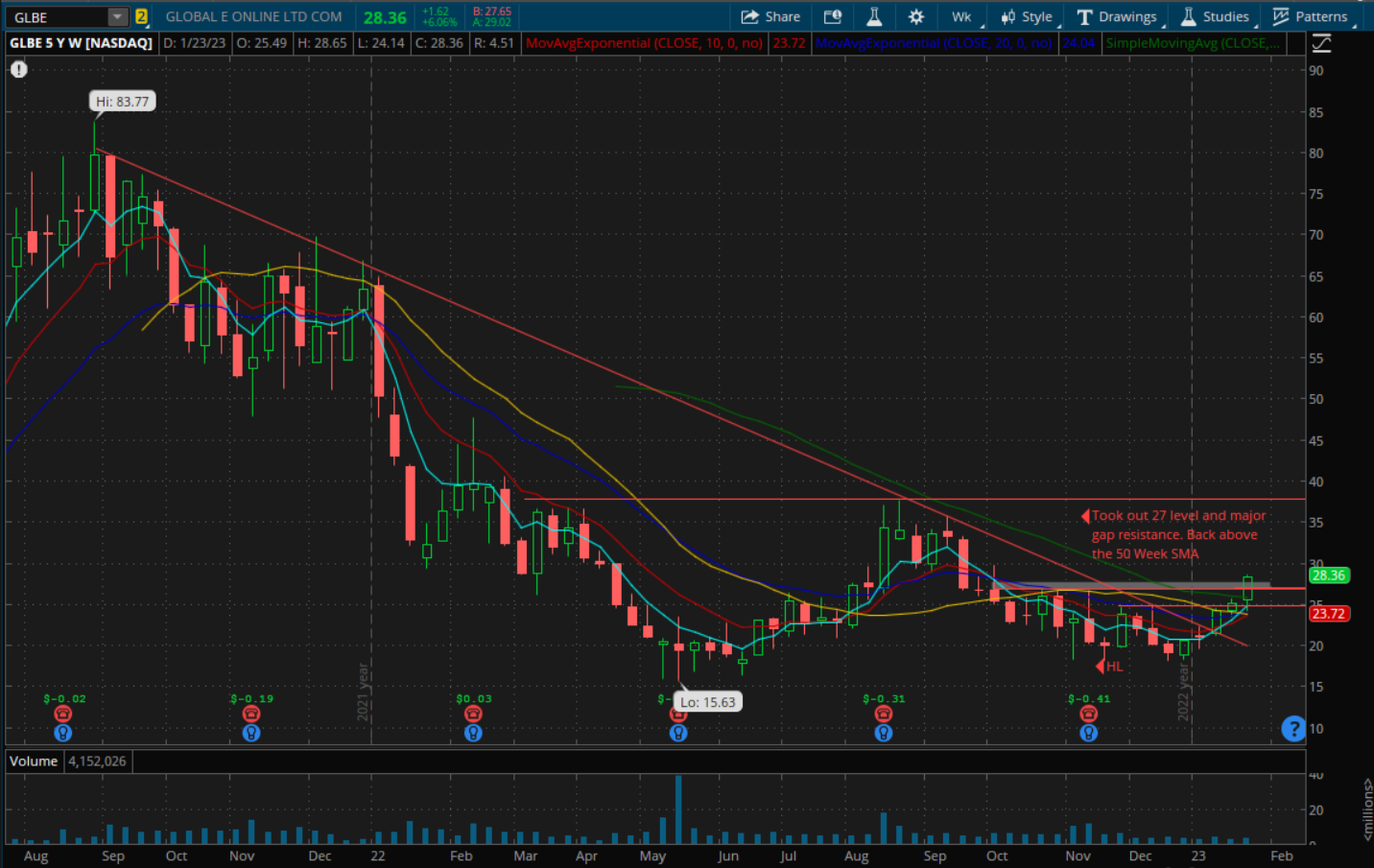Click the Volume panel label
The image size is (1374, 868).
pos(34,761)
